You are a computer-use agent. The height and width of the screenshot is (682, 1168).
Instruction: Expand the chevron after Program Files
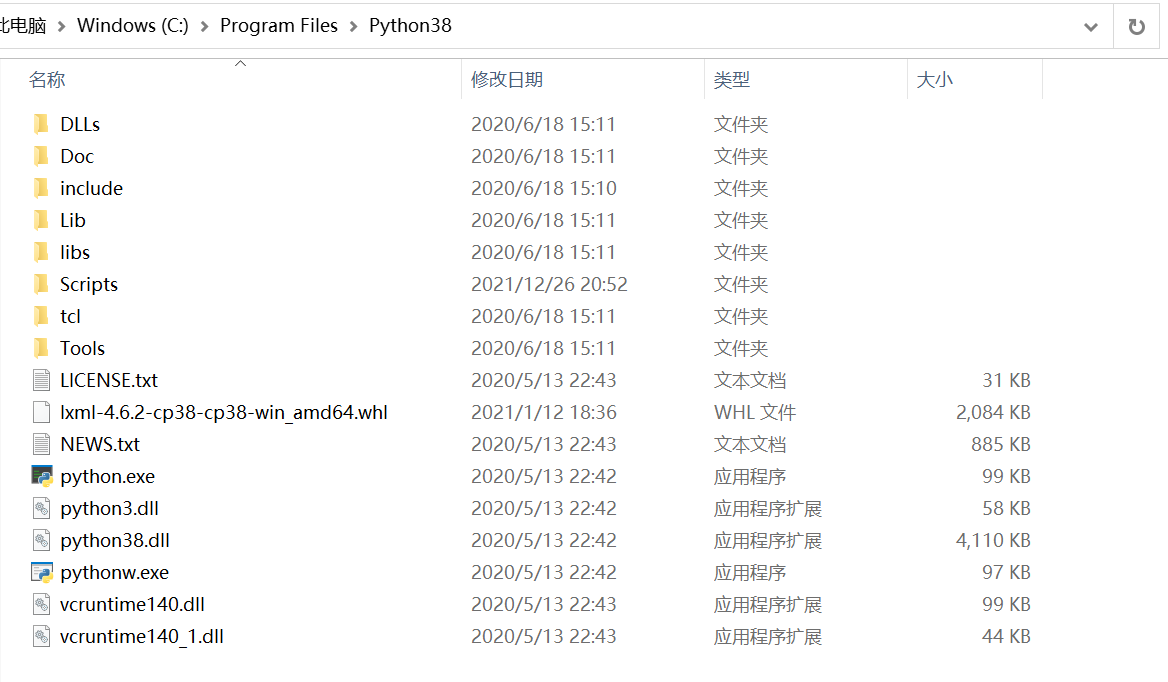coord(354,27)
